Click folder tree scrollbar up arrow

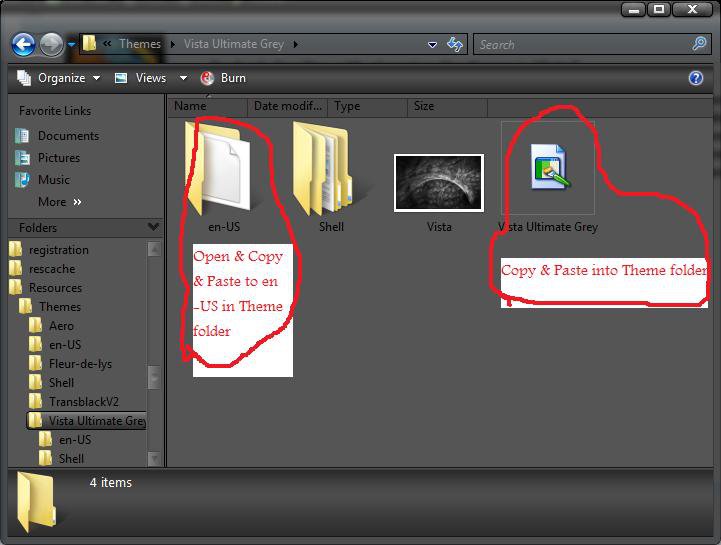154,249
